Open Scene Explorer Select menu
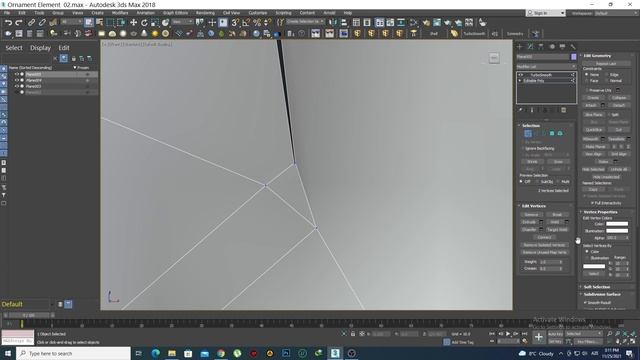The width and height of the screenshot is (640, 360). (14, 48)
